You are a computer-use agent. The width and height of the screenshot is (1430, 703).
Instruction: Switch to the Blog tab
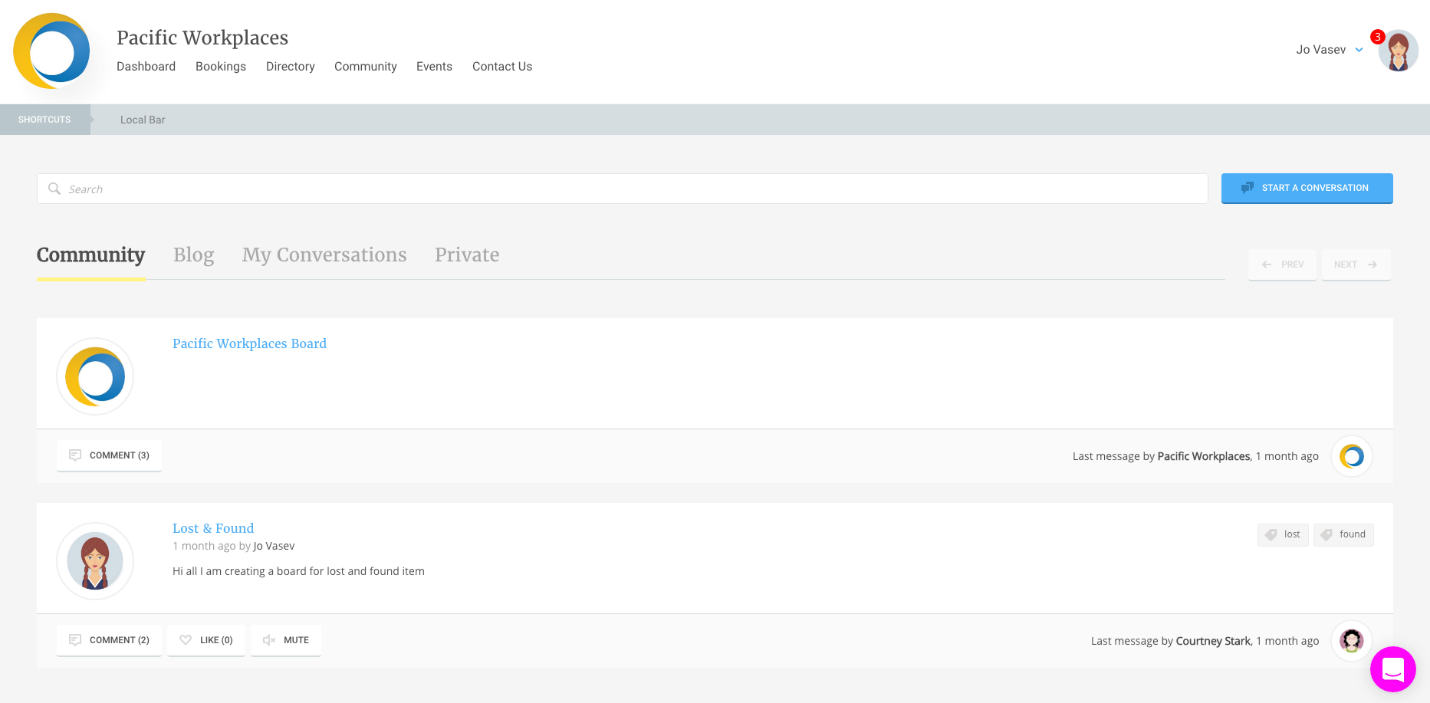[193, 255]
